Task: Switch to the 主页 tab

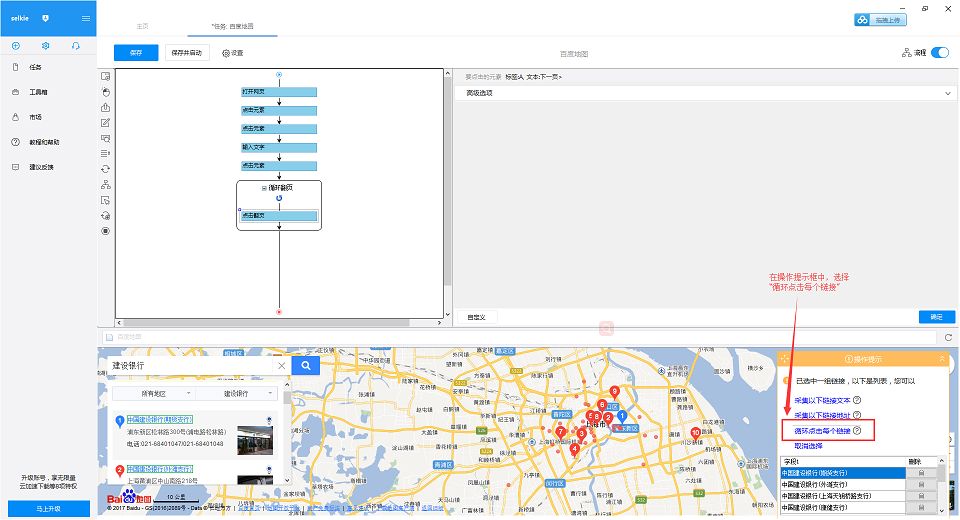Action: coord(142,26)
